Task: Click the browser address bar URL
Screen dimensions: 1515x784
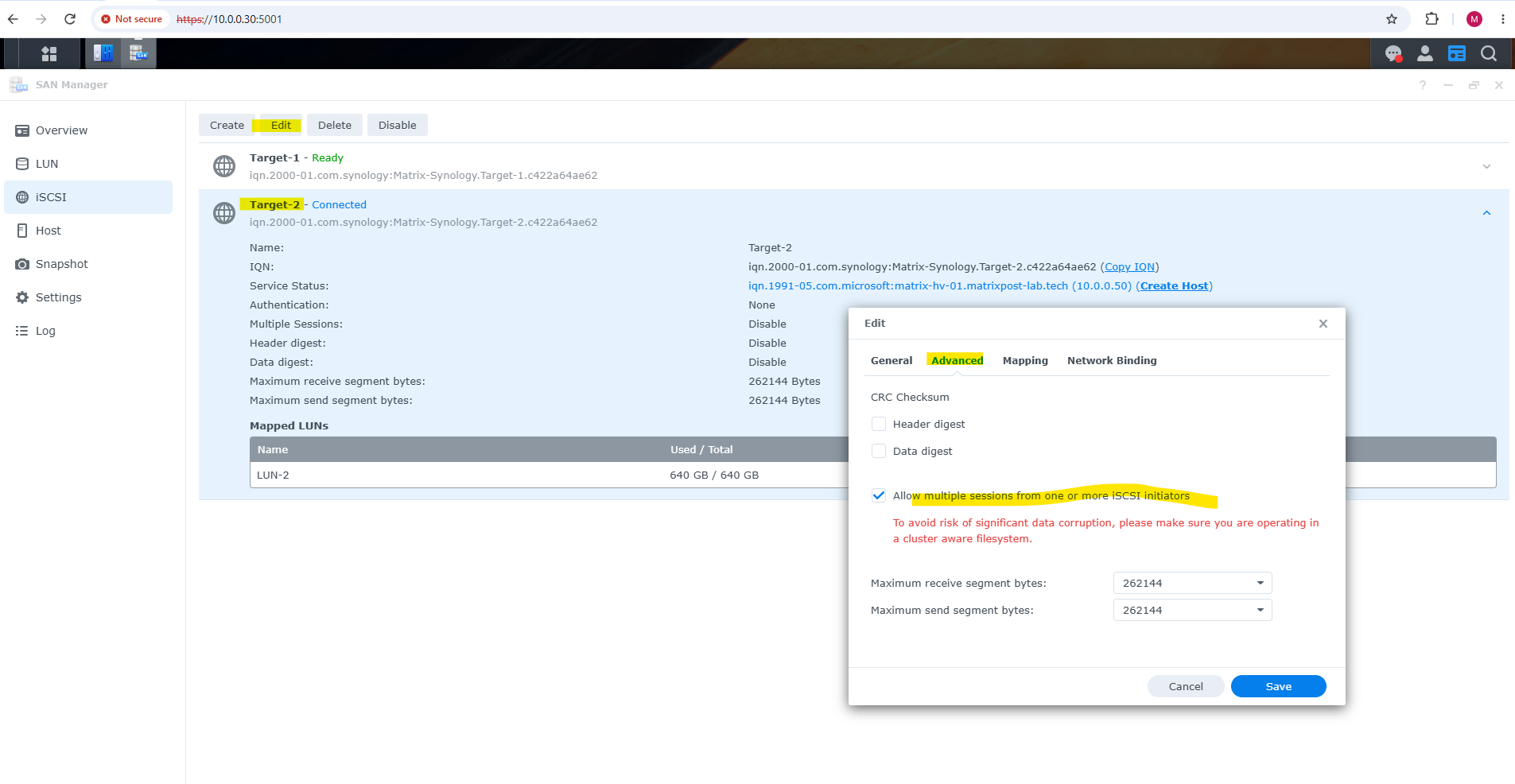Action: 229,19
